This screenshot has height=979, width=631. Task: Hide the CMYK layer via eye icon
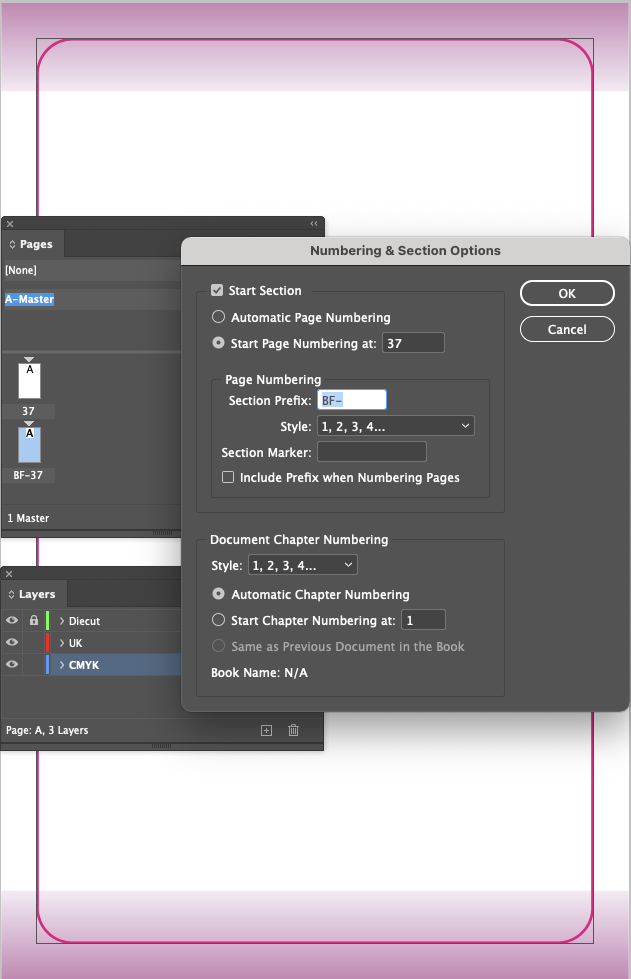pyautogui.click(x=12, y=664)
